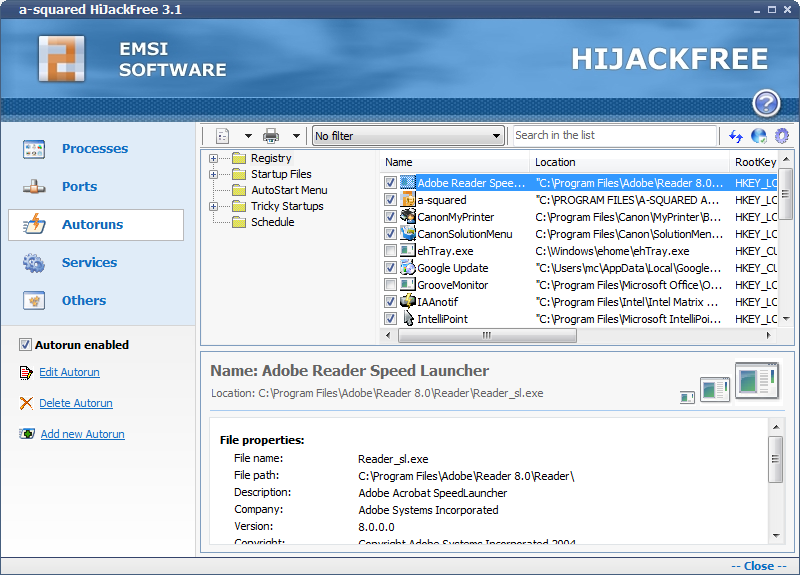Uncheck the Google Update autorun entry

click(x=391, y=268)
